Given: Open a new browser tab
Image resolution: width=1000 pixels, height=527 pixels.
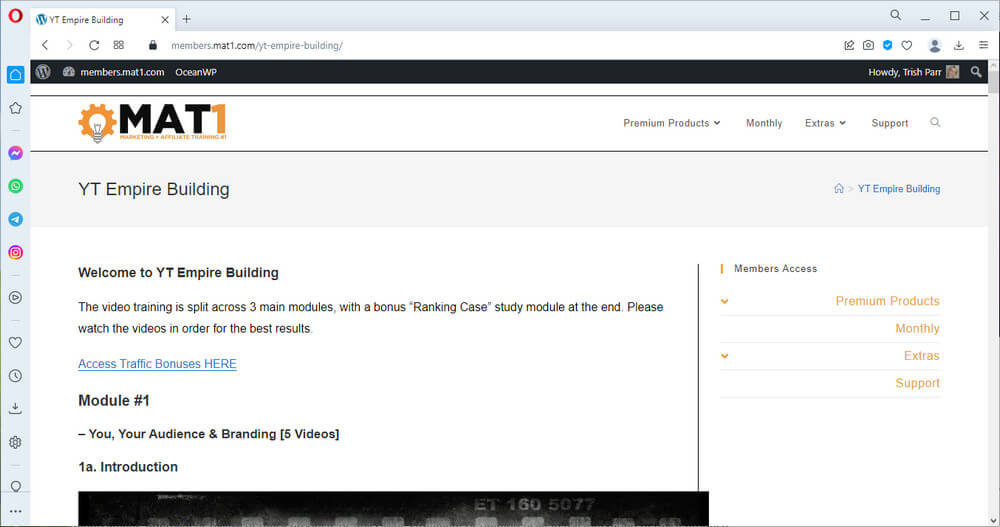Looking at the screenshot, I should click(x=186, y=19).
